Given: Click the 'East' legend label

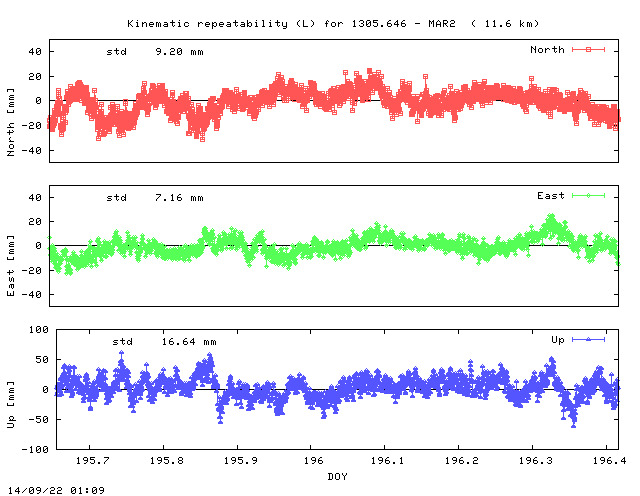Looking at the screenshot, I should [x=551, y=196].
